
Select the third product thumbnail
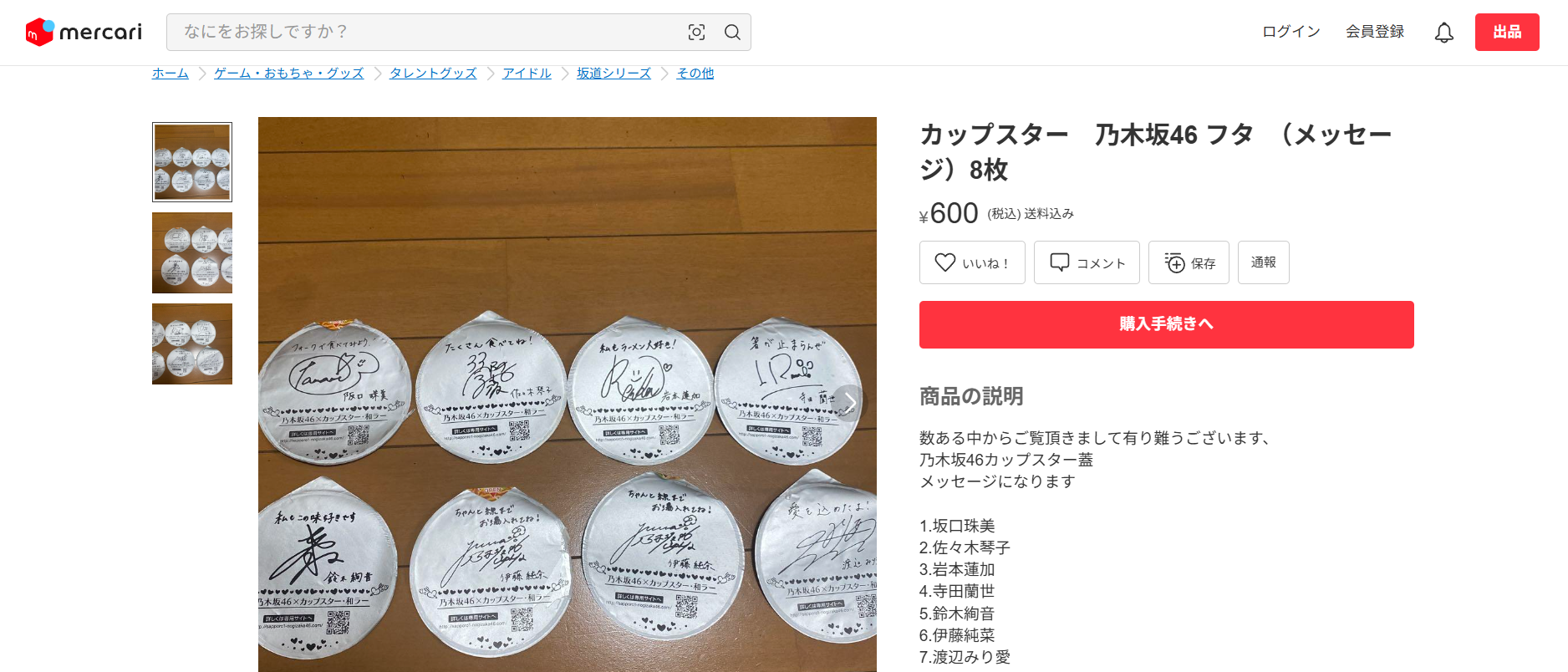point(192,344)
